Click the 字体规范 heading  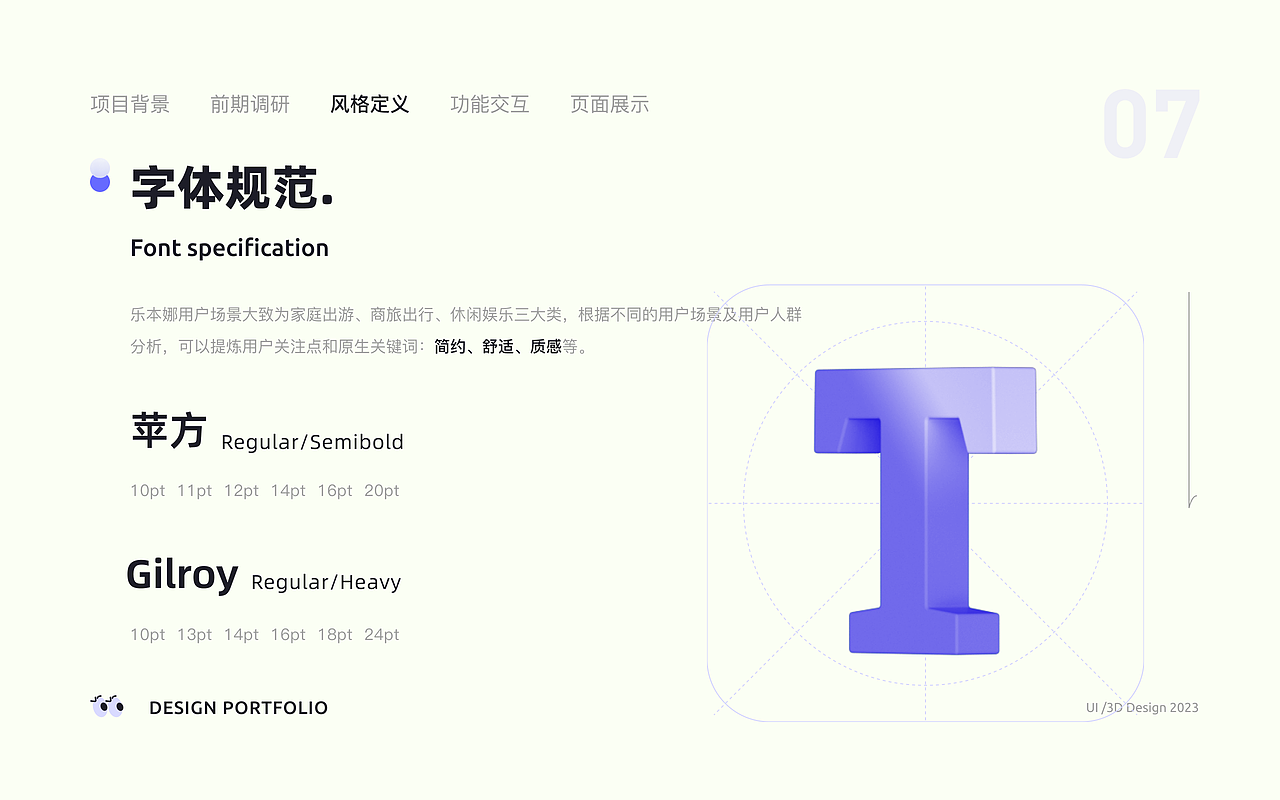point(232,188)
